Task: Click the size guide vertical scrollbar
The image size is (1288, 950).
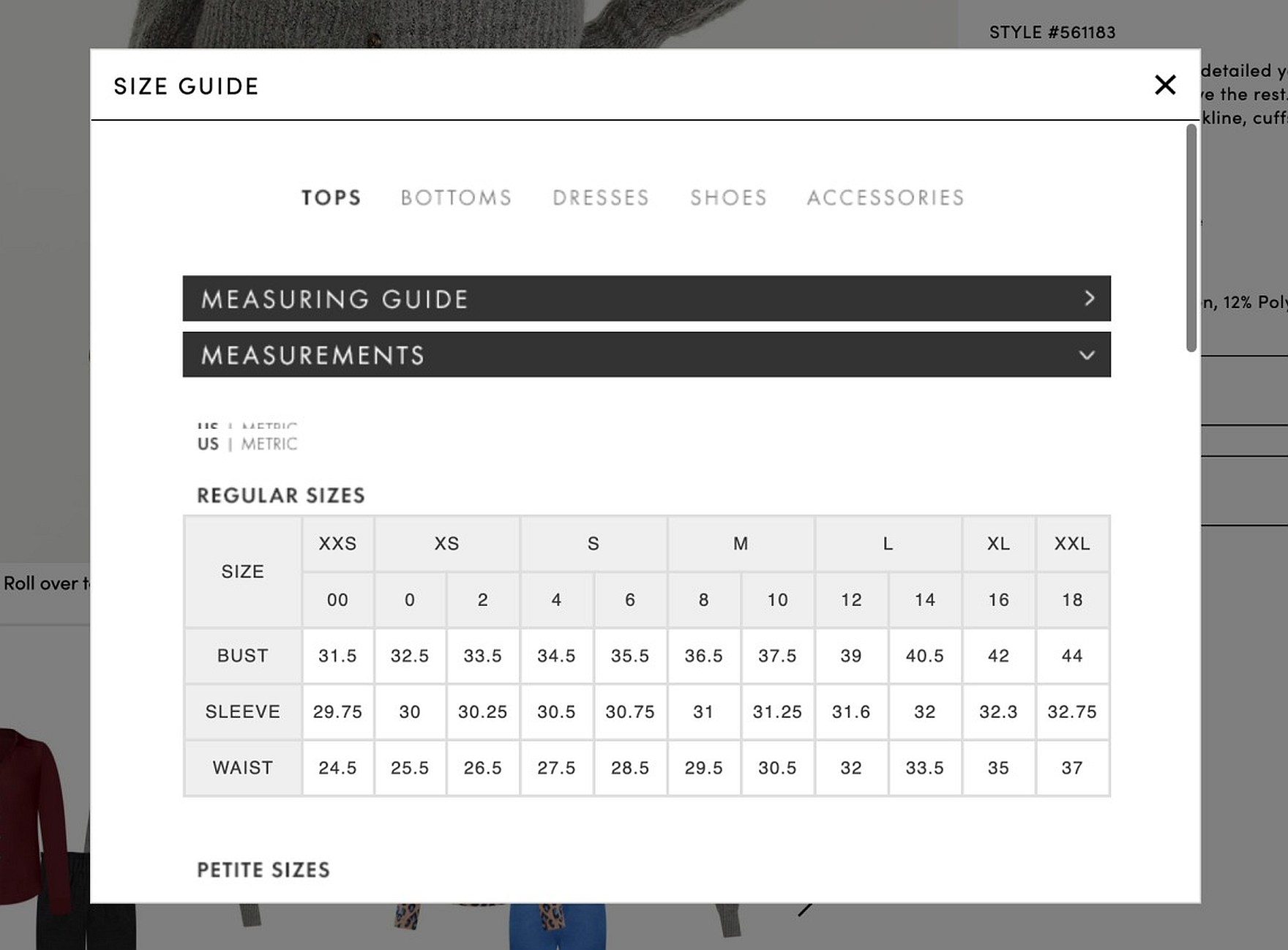Action: click(x=1191, y=238)
